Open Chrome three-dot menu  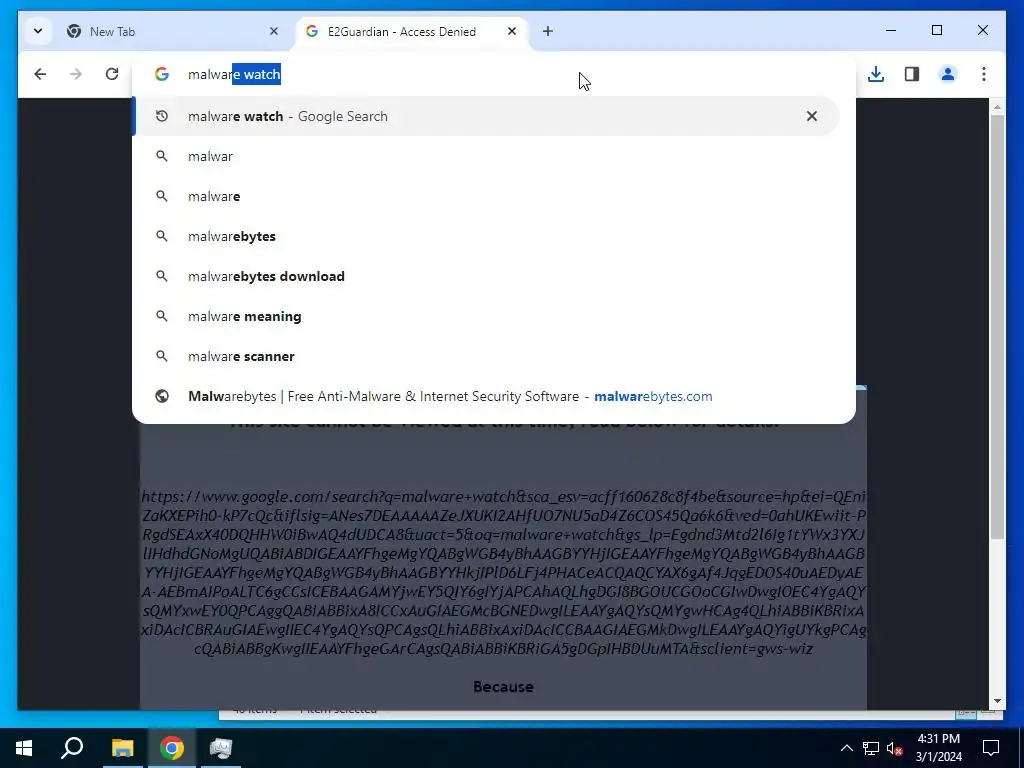[984, 74]
